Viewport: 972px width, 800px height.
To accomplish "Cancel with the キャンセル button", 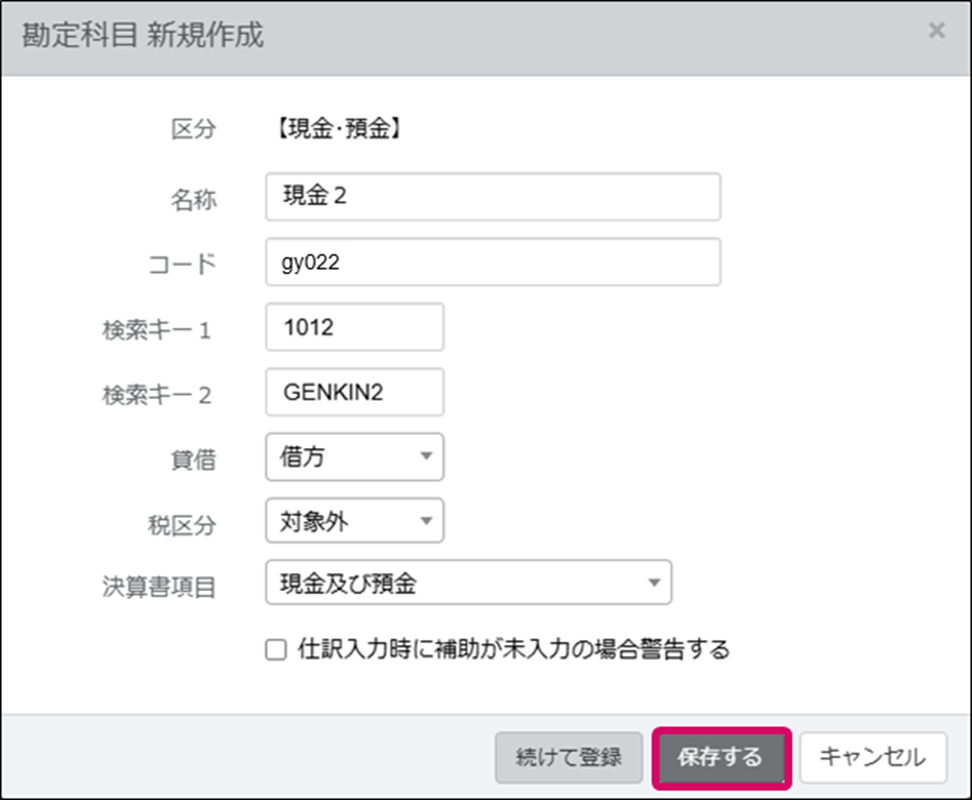I will [873, 757].
